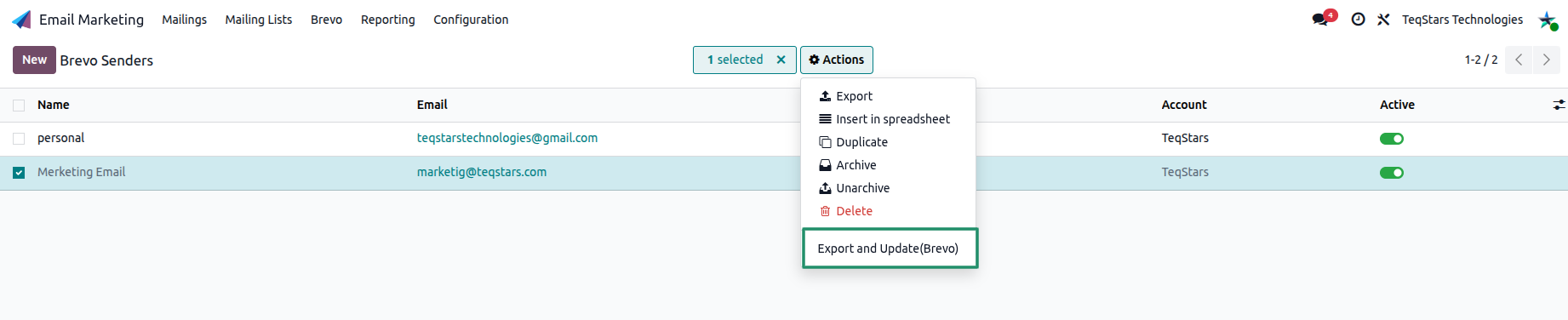Go to the next page arrow
Viewport: 1568px width, 320px height.
(1547, 60)
